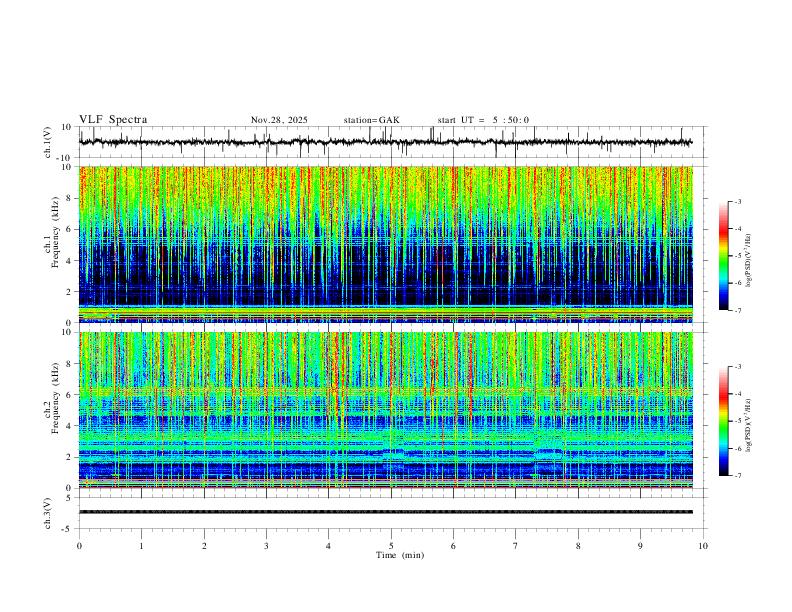The height and width of the screenshot is (612, 792).
Task: Click the "4" kHz tick on ch.2 spectrogram
Action: [x=70, y=426]
